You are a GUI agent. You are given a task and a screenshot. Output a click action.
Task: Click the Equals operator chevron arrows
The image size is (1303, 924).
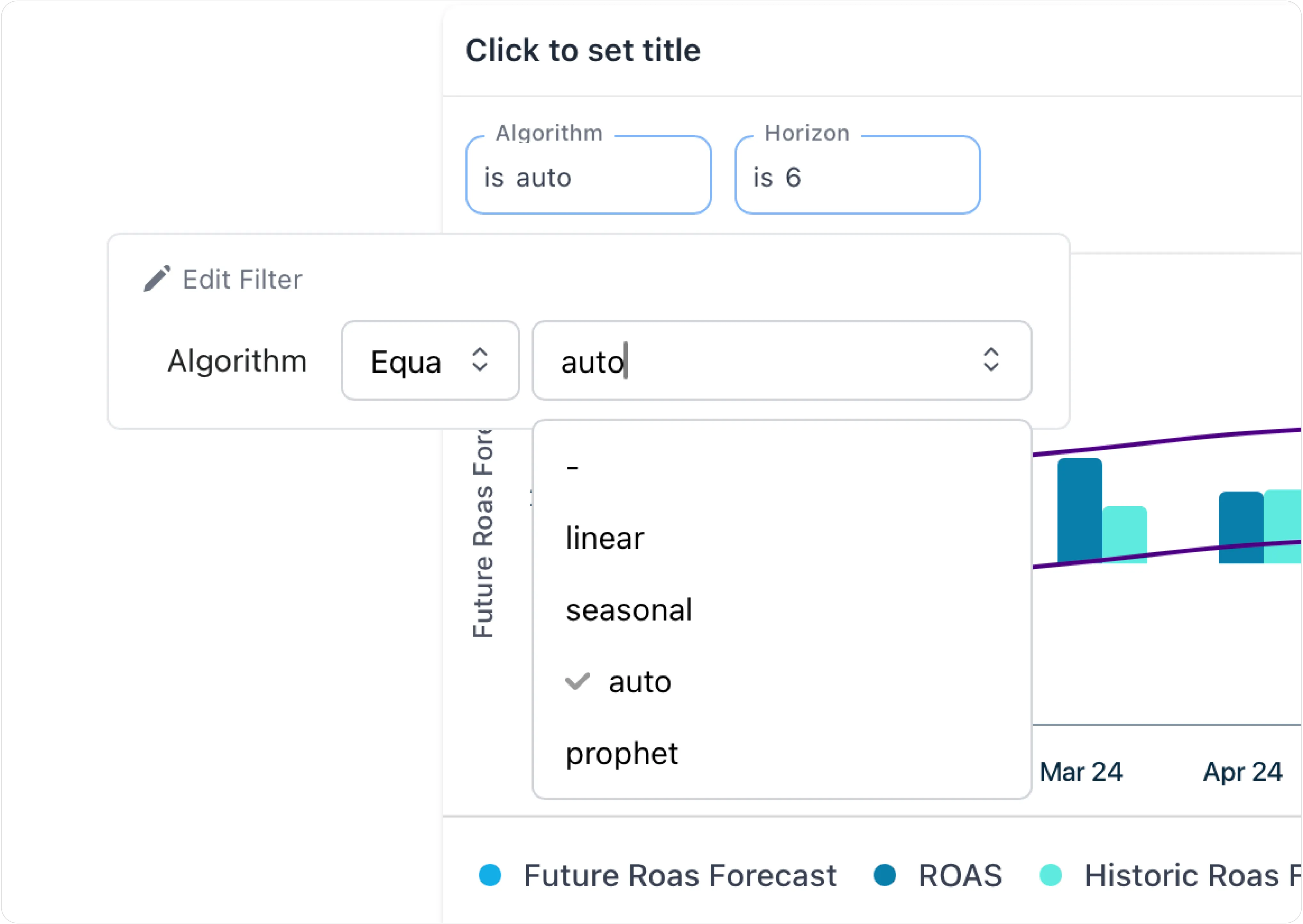(x=480, y=360)
